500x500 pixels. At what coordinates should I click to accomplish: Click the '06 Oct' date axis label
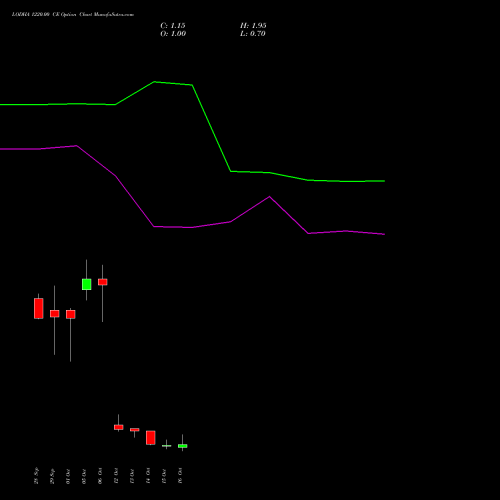(100, 476)
